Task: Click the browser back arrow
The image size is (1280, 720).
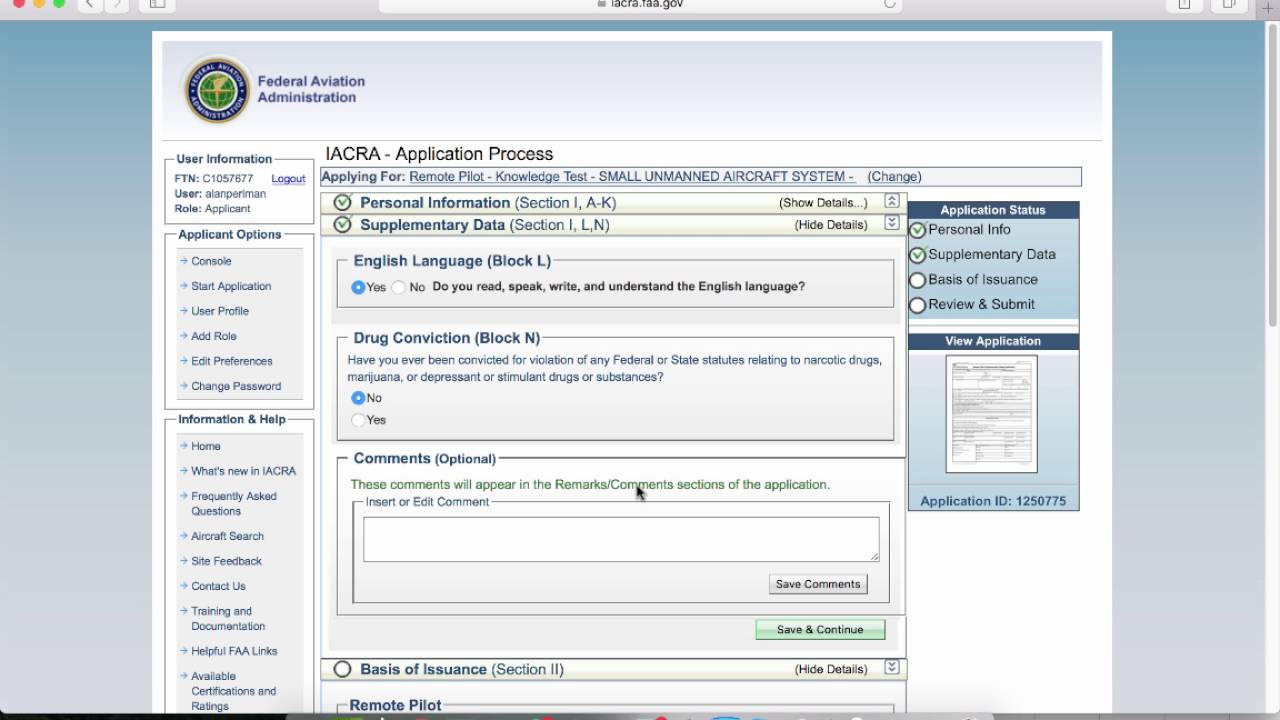Action: [90, 4]
